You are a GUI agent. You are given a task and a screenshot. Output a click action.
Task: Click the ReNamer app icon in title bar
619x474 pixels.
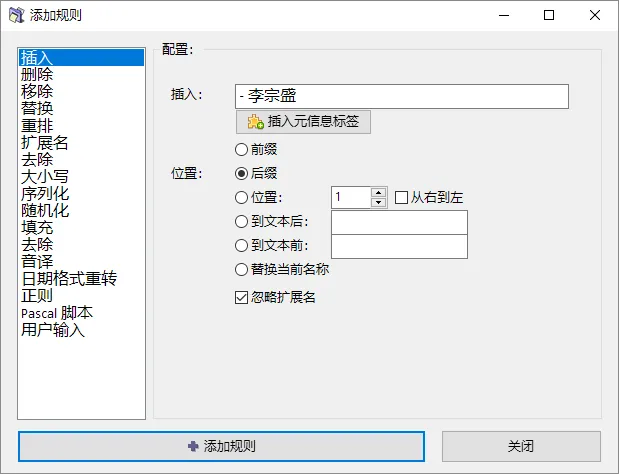17,15
